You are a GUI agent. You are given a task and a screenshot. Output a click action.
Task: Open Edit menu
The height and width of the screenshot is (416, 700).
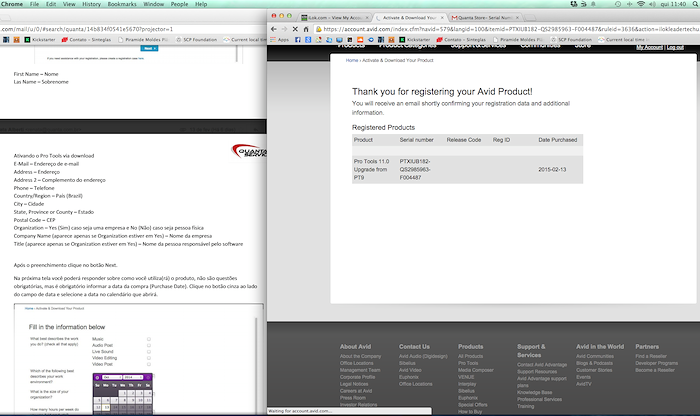point(51,4)
